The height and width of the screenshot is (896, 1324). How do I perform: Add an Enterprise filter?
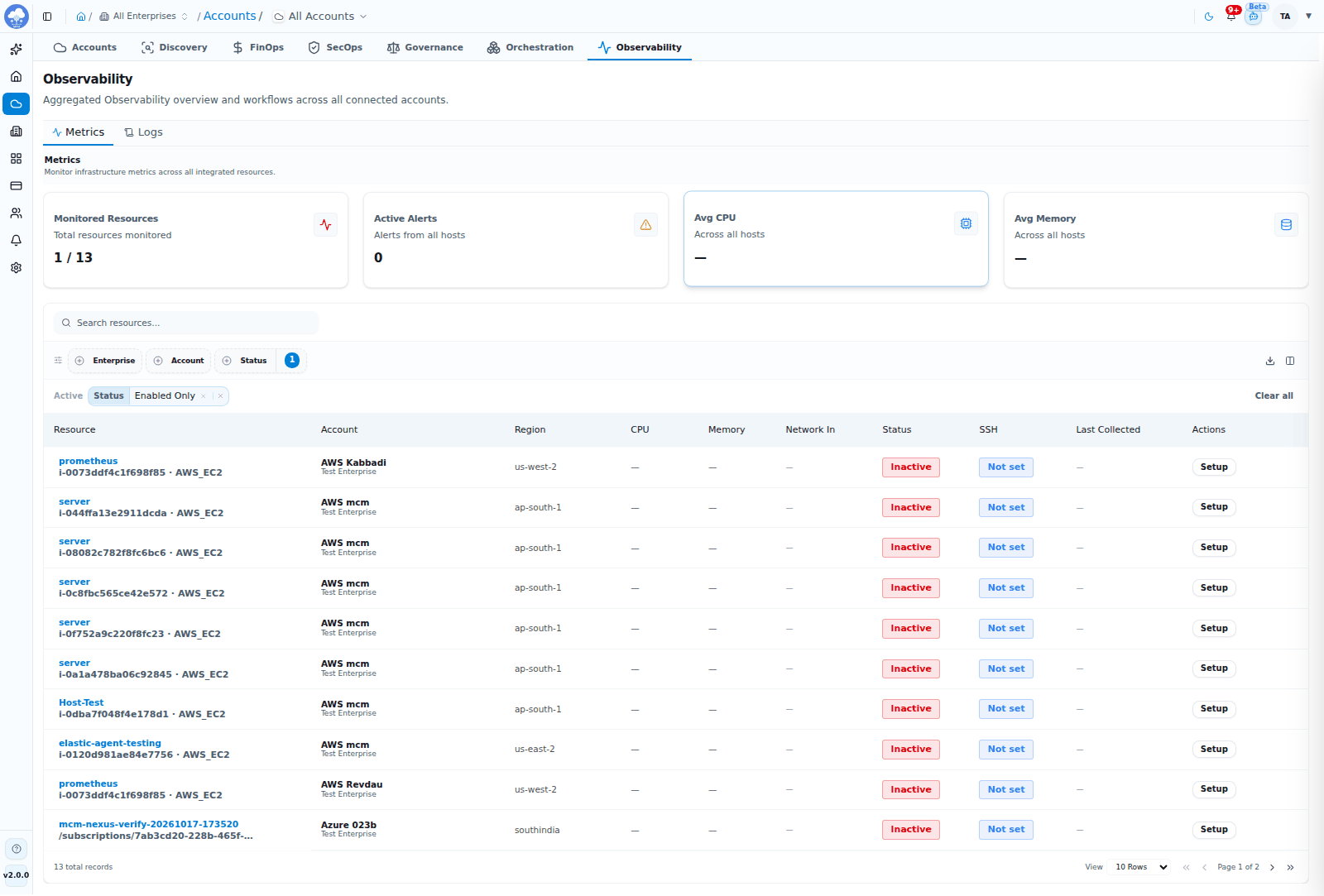pyautogui.click(x=105, y=361)
